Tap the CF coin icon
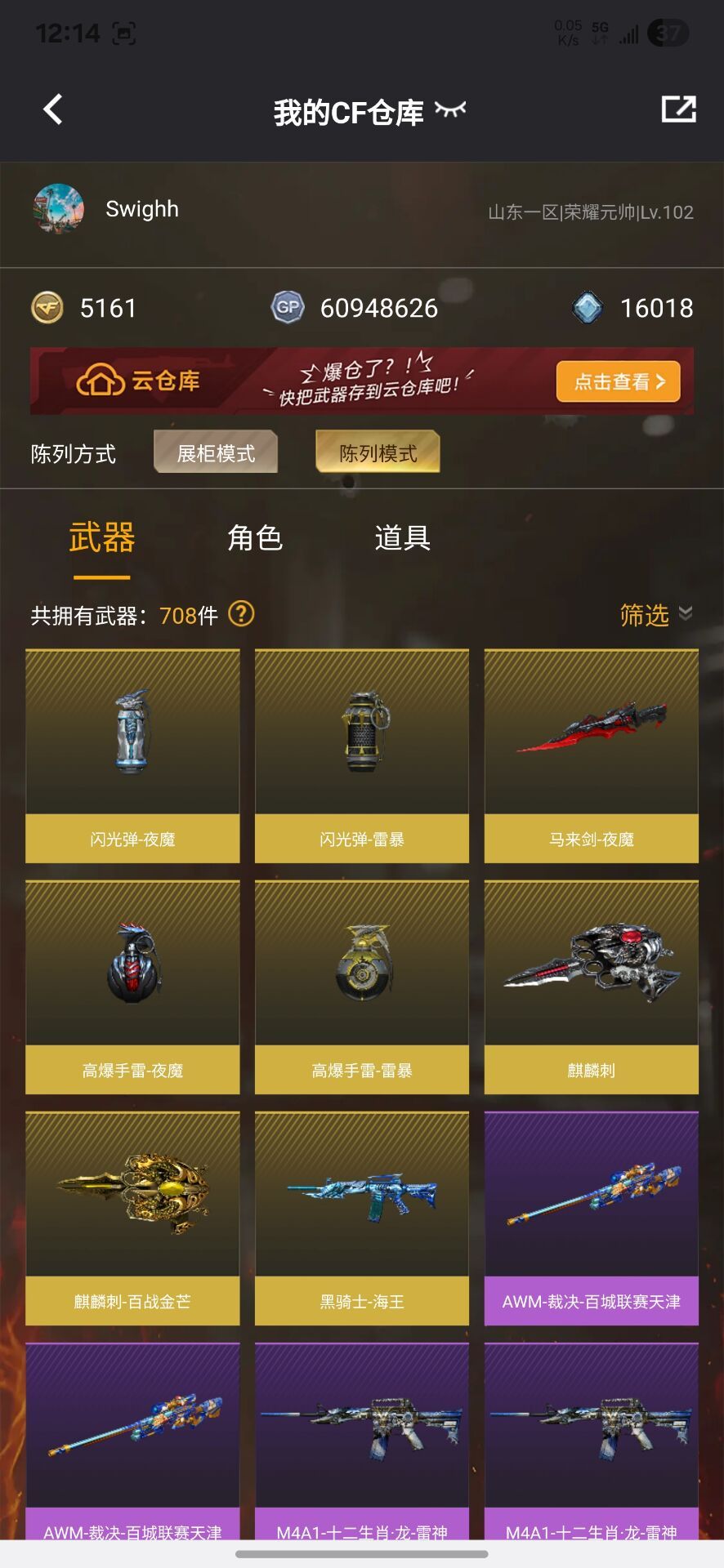 point(47,308)
